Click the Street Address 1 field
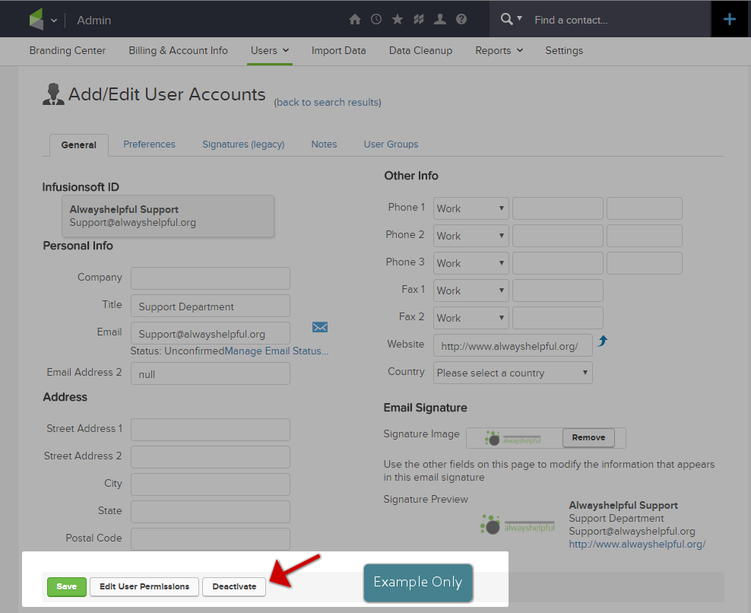 pos(210,430)
